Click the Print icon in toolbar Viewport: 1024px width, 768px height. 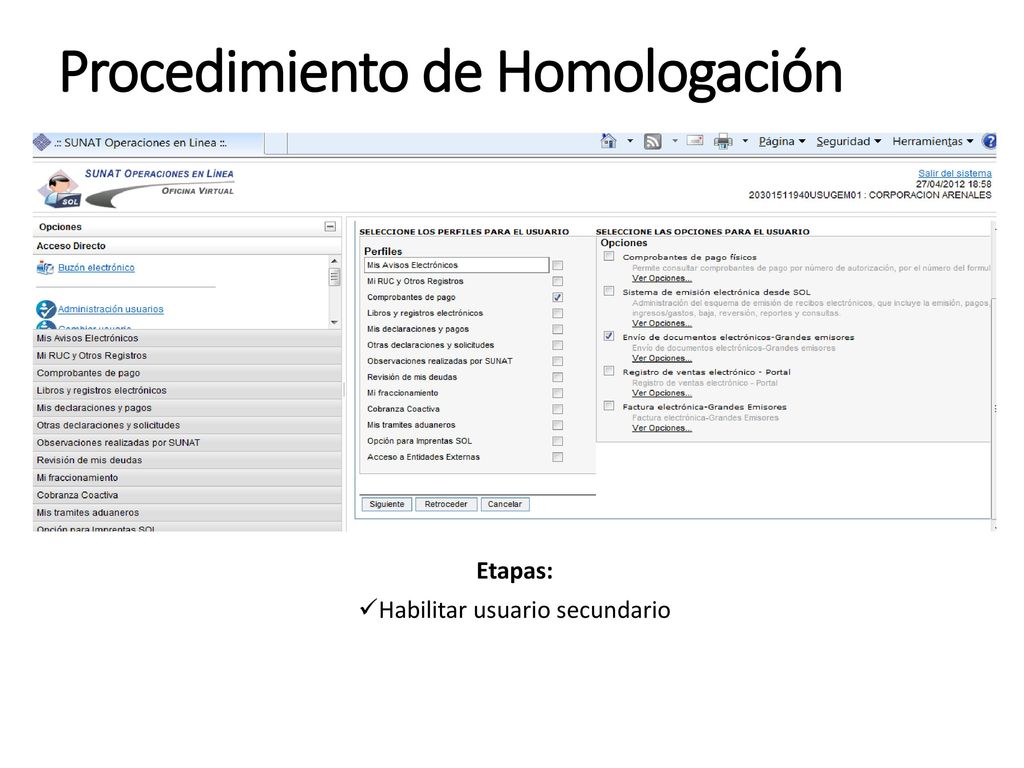(x=723, y=141)
